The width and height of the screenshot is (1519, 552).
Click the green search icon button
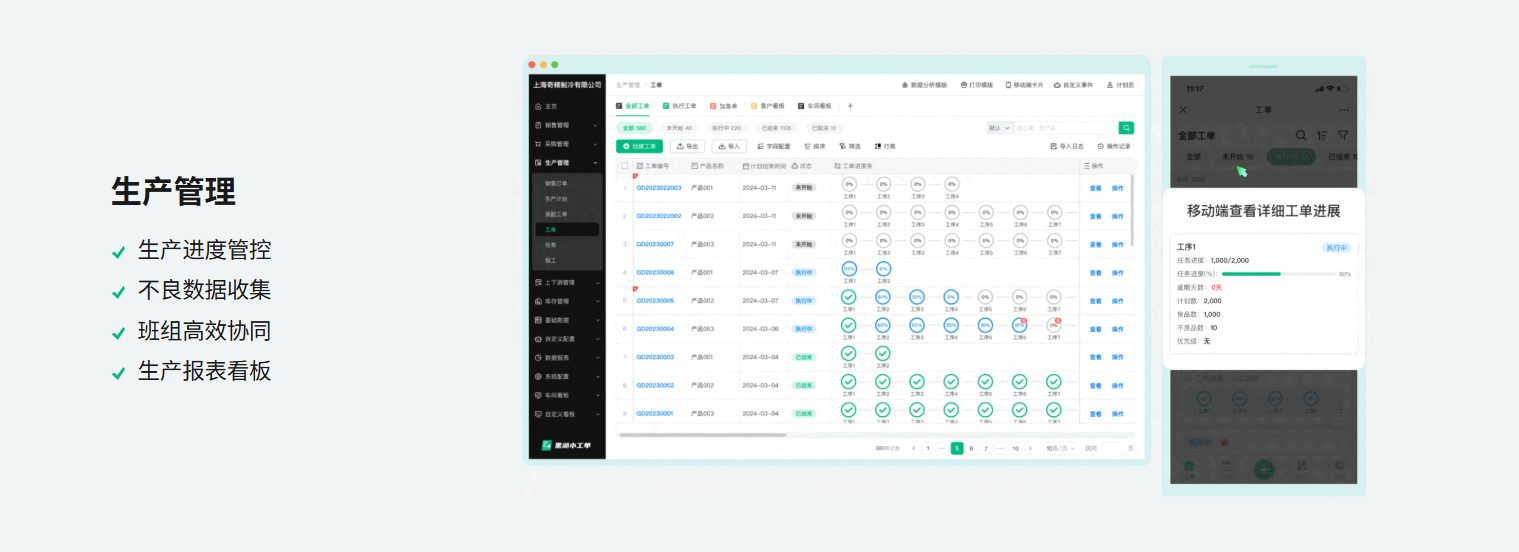[1126, 128]
